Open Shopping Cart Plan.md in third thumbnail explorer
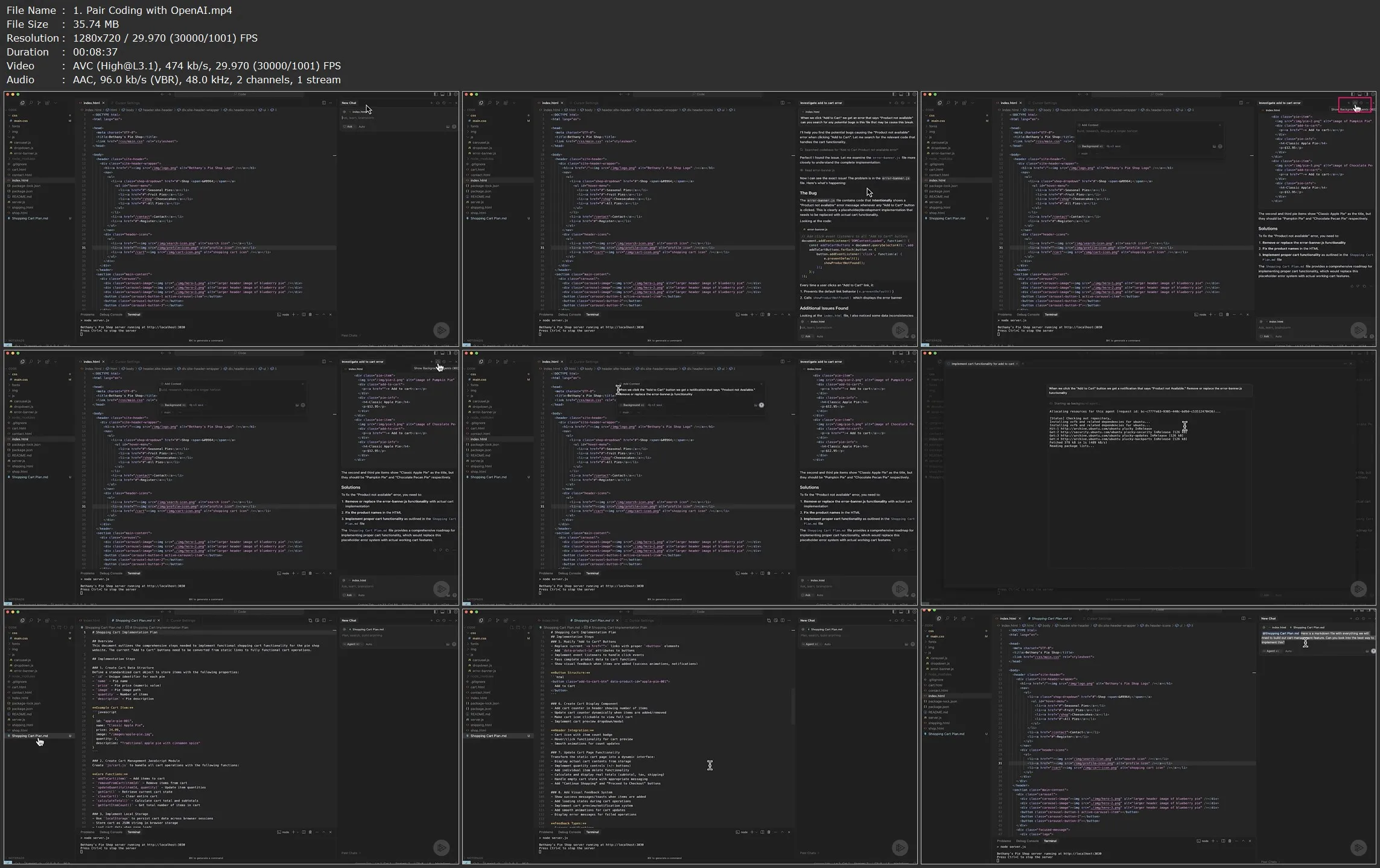1380x868 pixels. (947, 218)
